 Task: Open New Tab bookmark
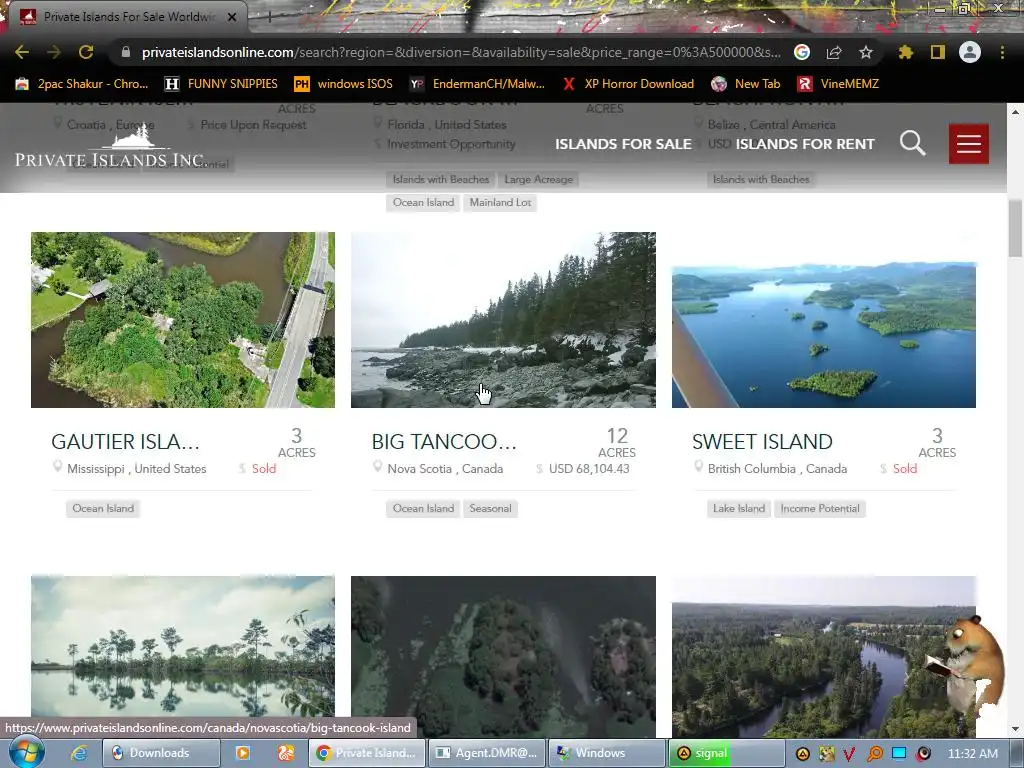(746, 84)
